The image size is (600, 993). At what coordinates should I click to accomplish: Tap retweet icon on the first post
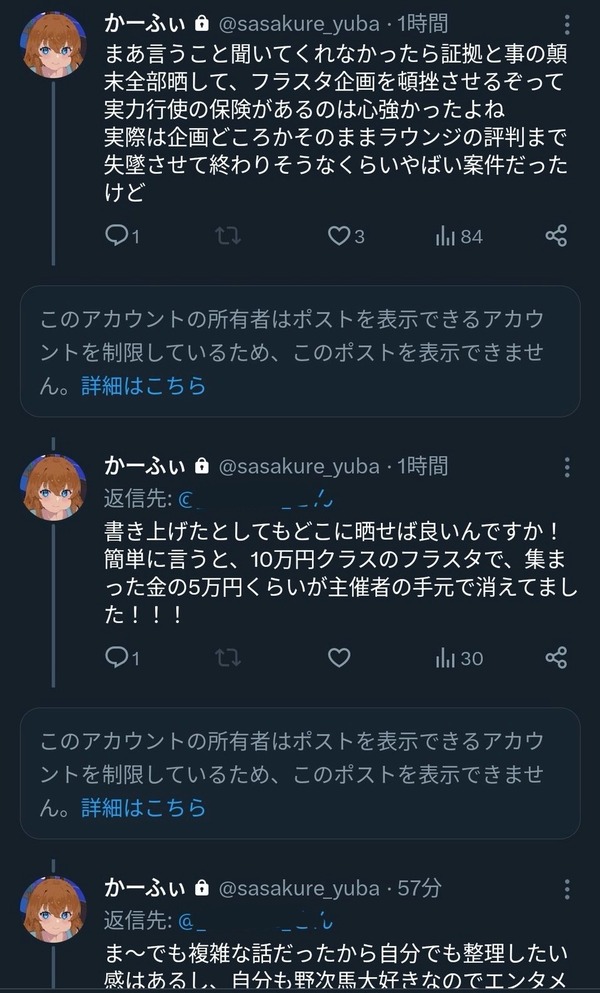227,236
